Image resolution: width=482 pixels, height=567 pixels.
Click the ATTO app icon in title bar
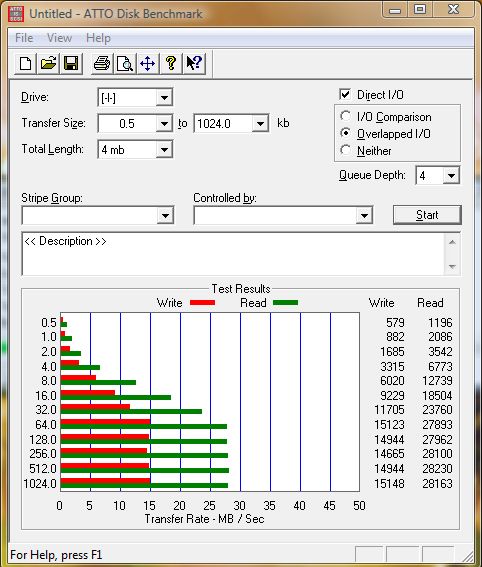16,14
